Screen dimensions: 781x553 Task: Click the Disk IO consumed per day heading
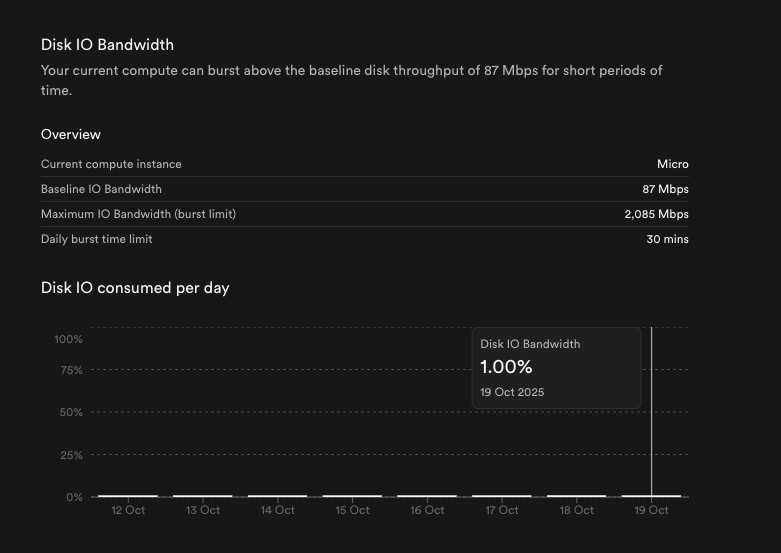[x=135, y=288]
